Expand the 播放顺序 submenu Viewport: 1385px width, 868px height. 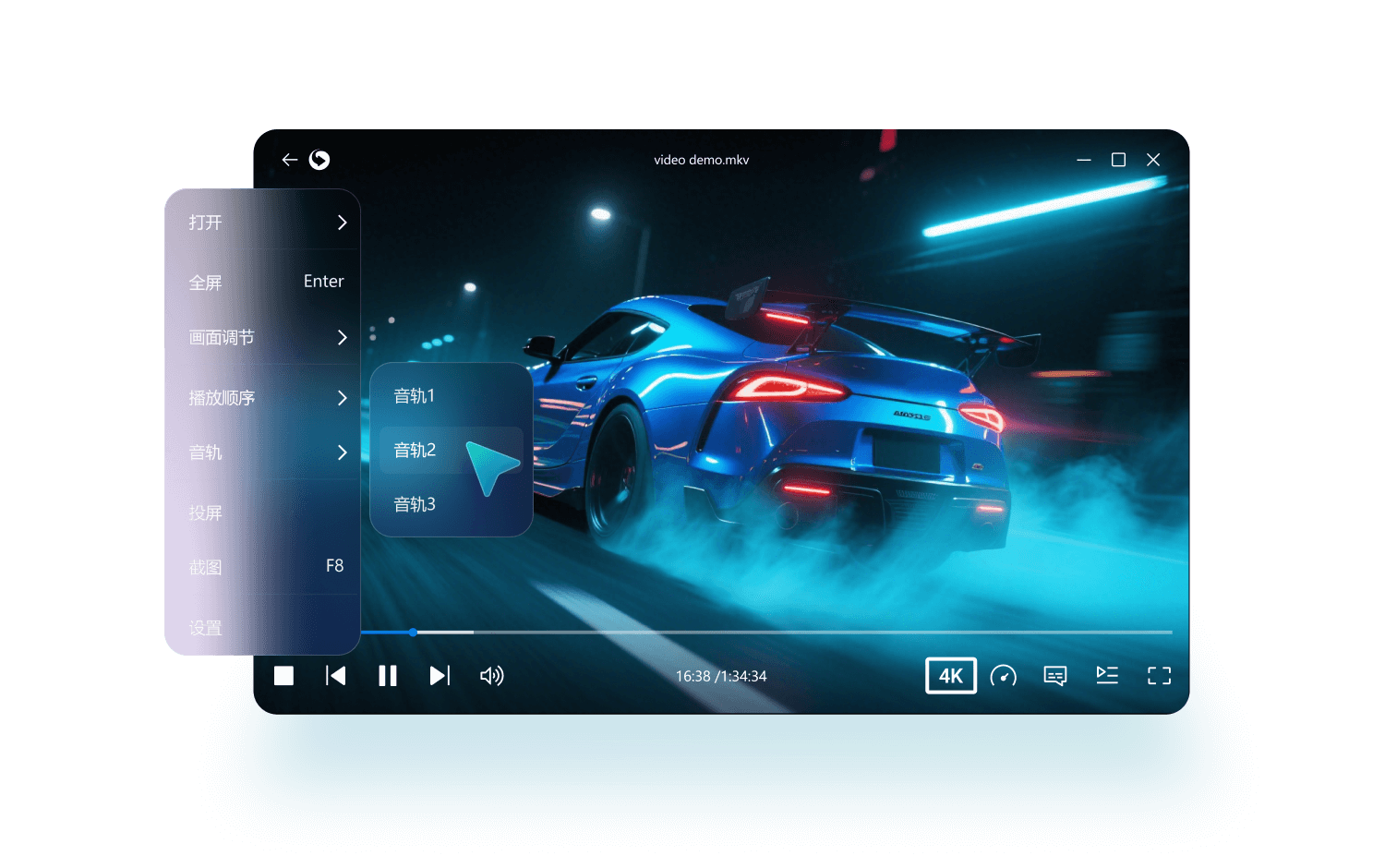(x=263, y=398)
